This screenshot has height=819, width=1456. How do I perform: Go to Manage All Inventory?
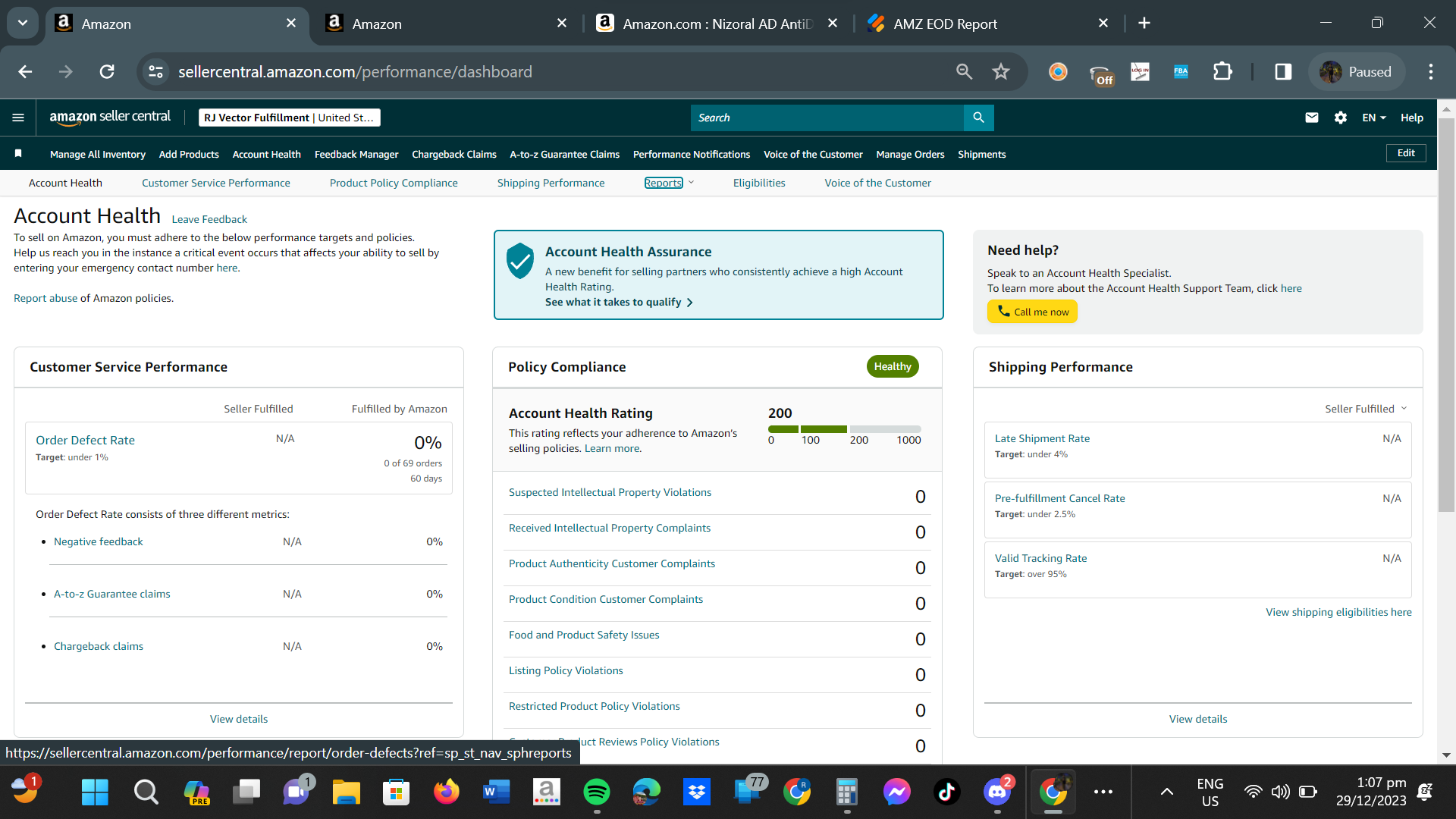point(98,154)
